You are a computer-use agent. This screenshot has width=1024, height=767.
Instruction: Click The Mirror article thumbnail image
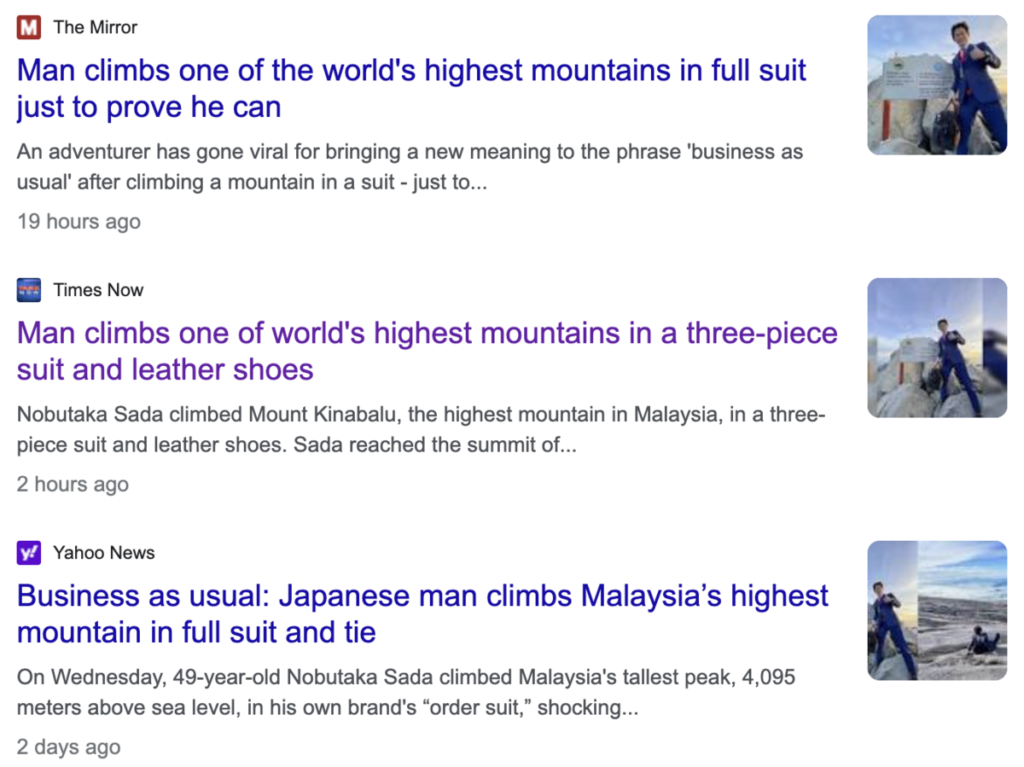click(x=936, y=85)
